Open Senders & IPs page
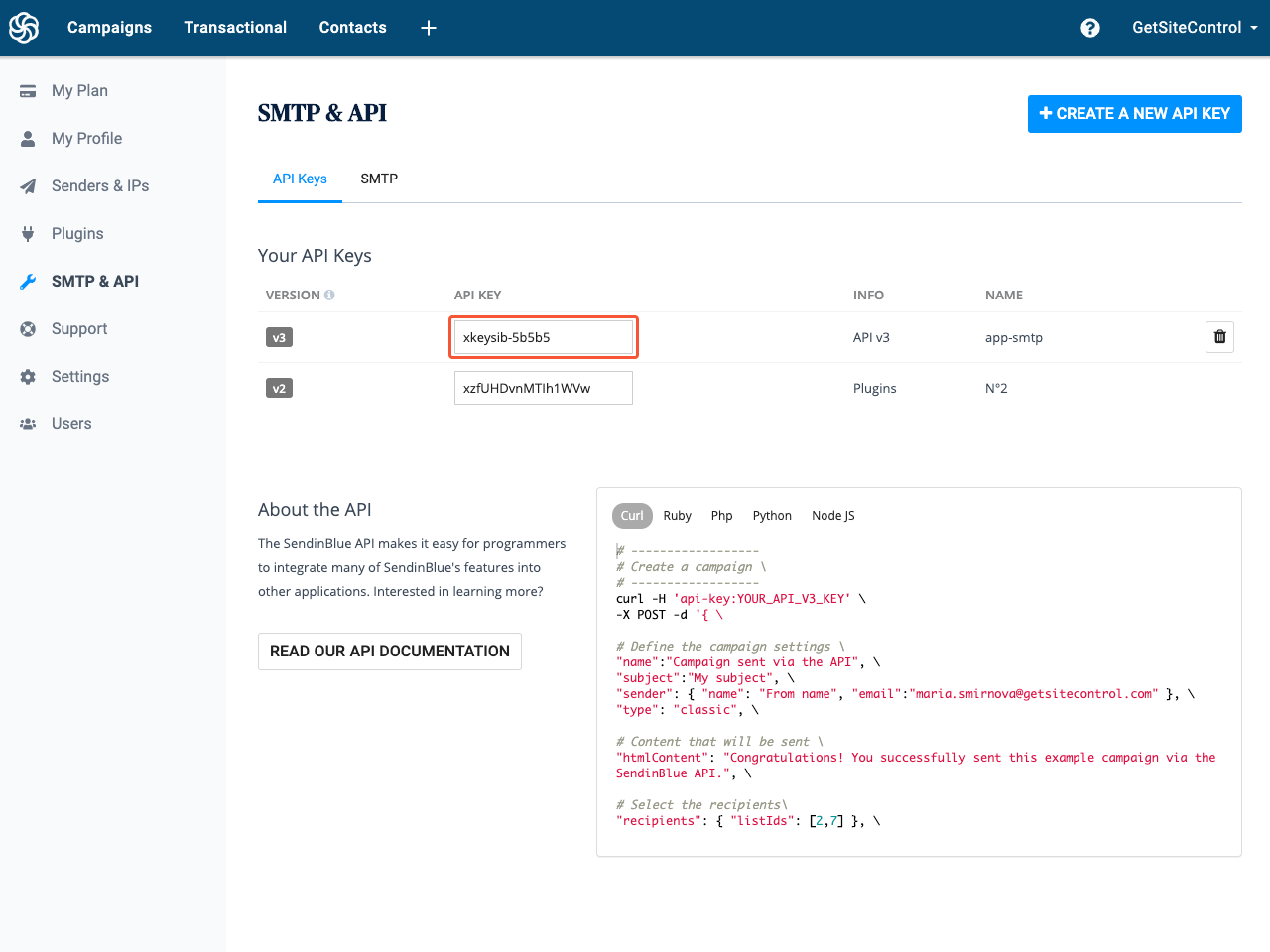 99,186
